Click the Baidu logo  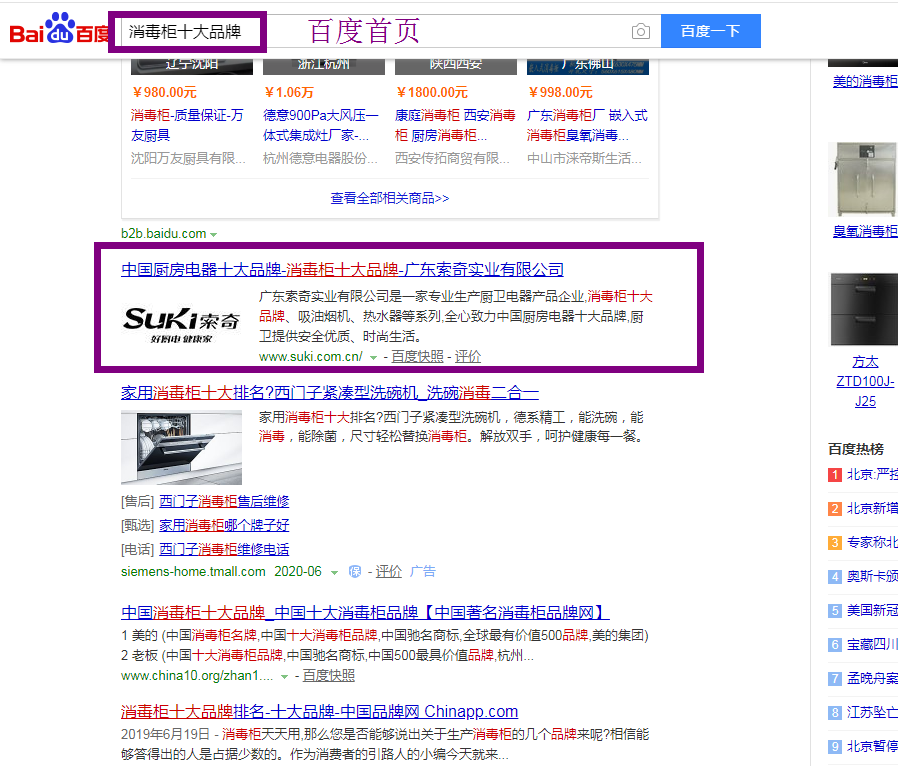point(58,31)
